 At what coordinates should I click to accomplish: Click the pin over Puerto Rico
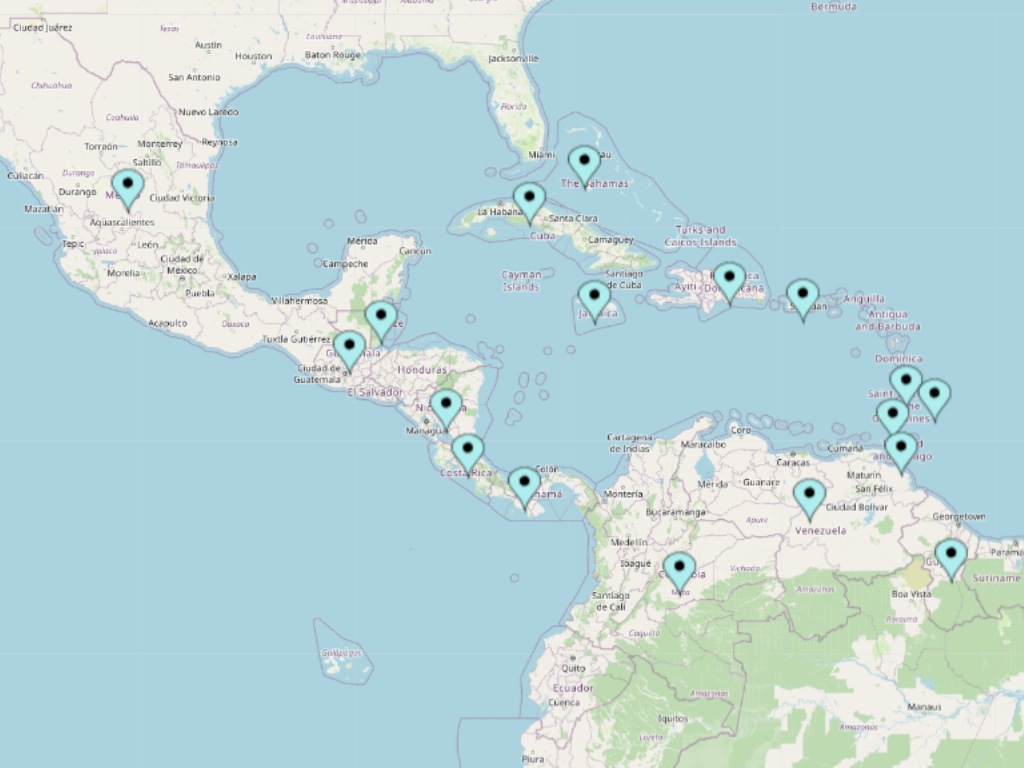pyautogui.click(x=802, y=296)
